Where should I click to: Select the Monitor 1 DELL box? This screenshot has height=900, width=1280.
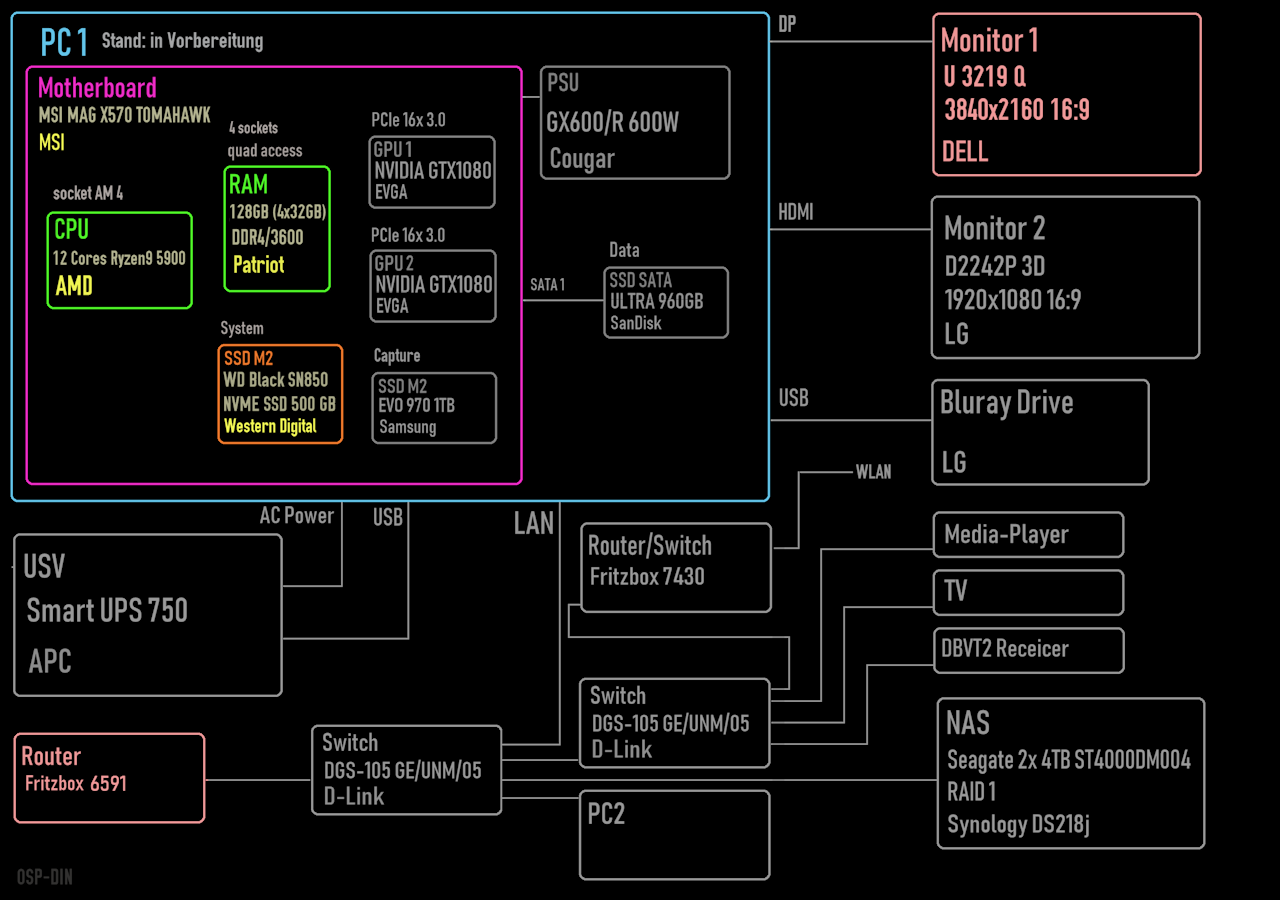click(x=1067, y=95)
